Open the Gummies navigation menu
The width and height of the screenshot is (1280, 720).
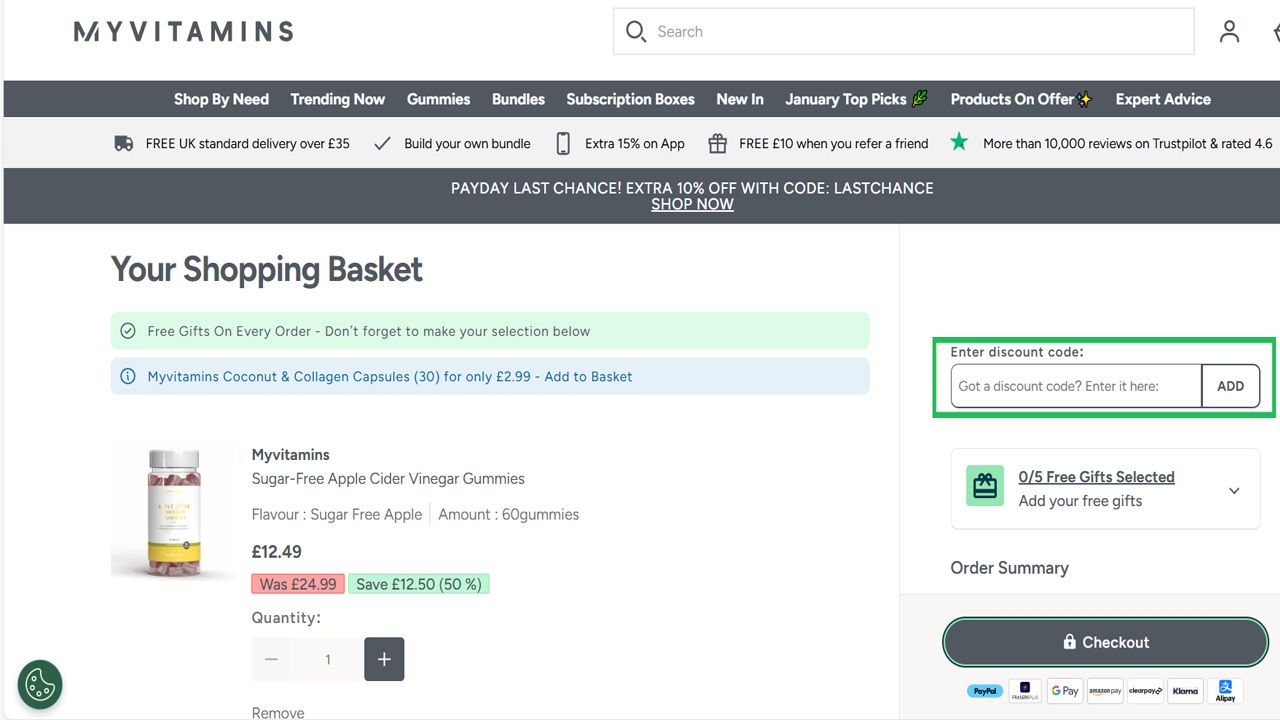click(438, 99)
